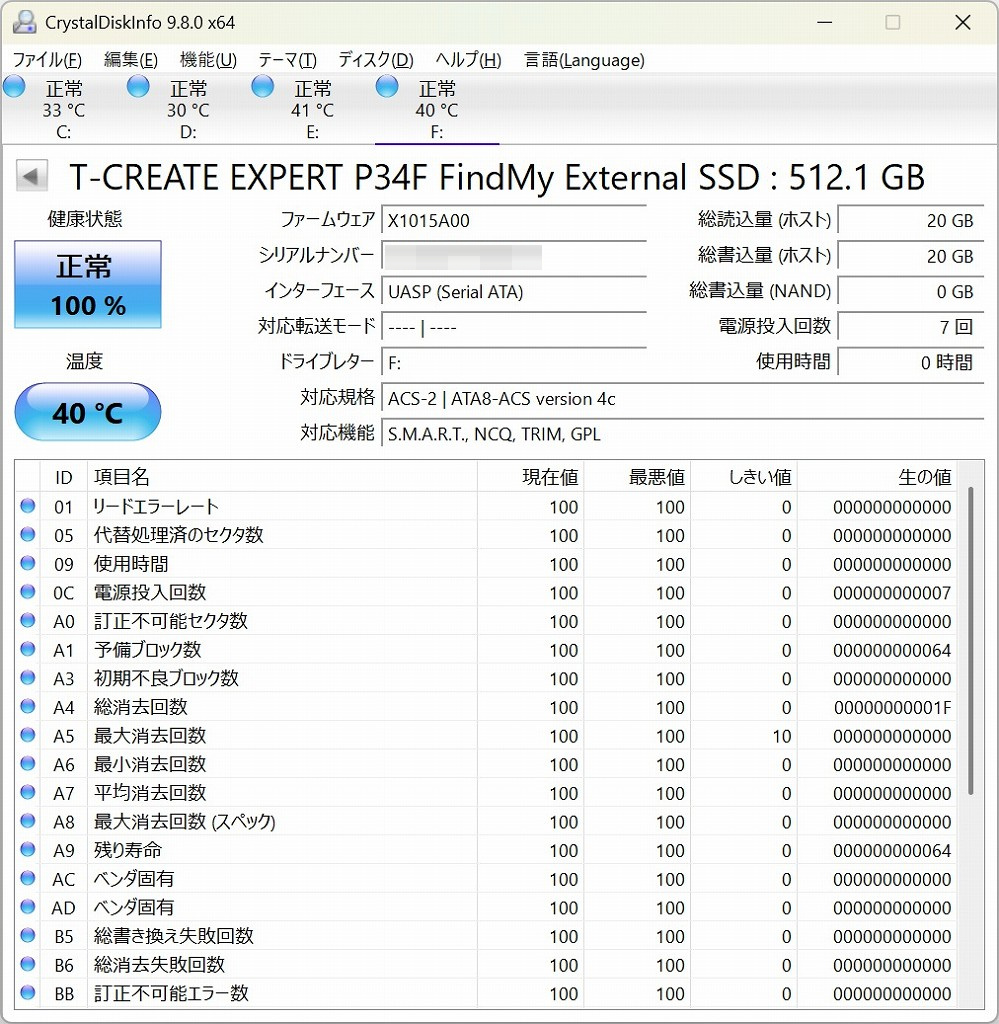The width and height of the screenshot is (999, 1024).
Task: Click blue status dot for ID A4 row
Action: point(27,707)
